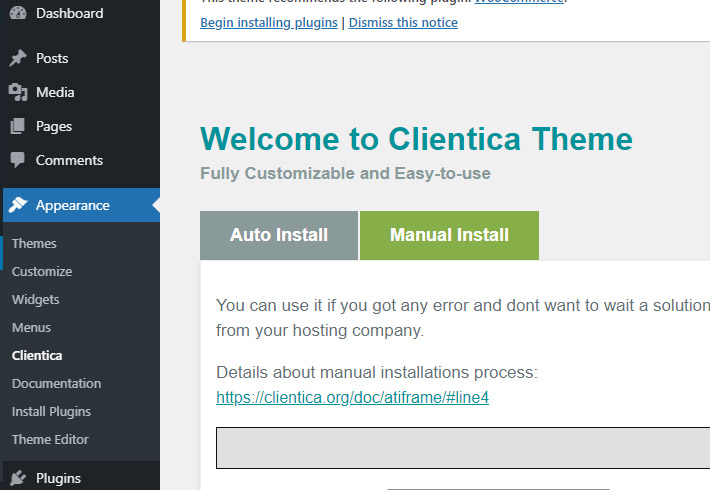
Task: Open the Documentation submenu link
Action: click(56, 384)
